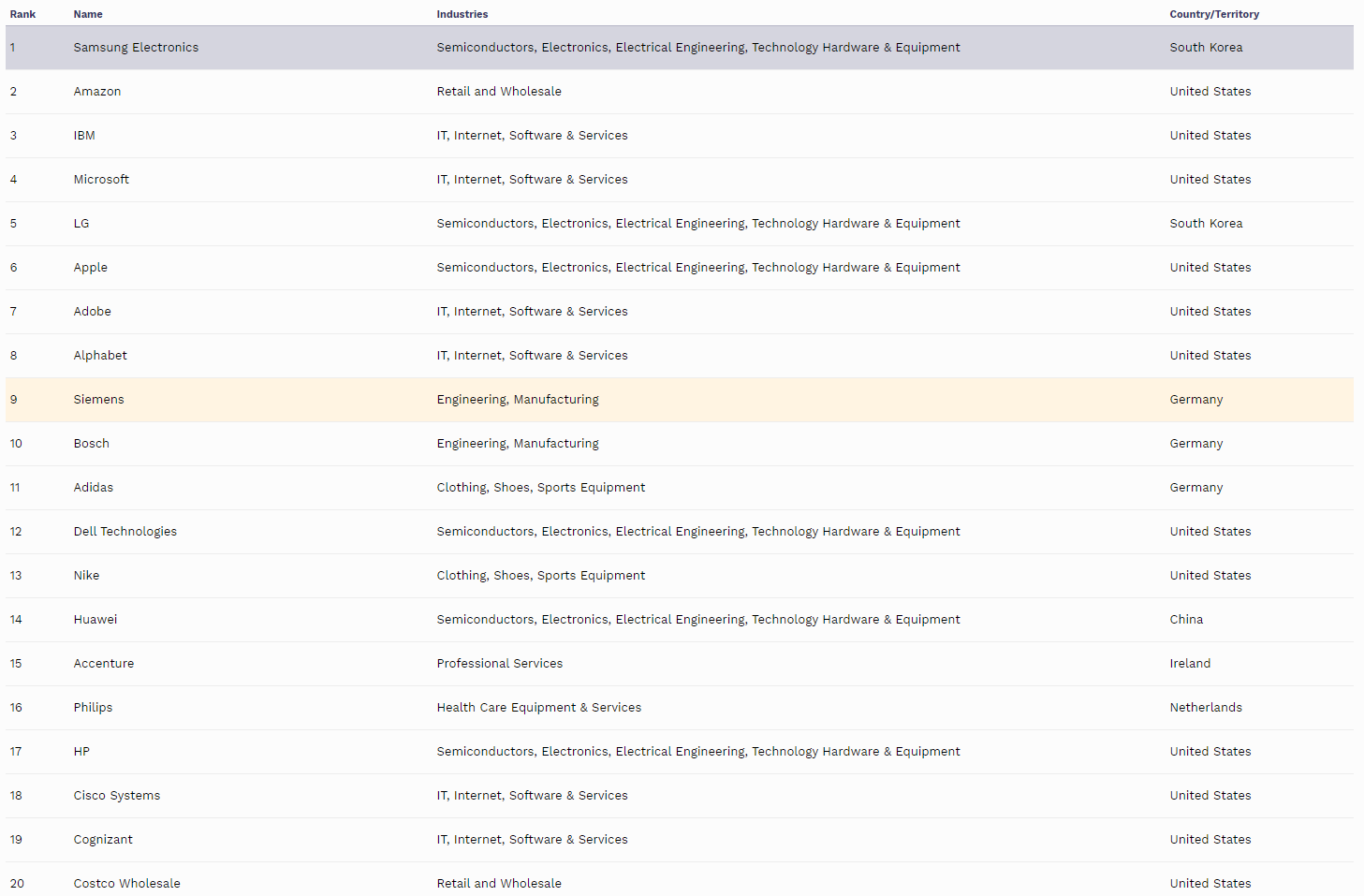Click Costco Wholesale in the last row

[126, 883]
